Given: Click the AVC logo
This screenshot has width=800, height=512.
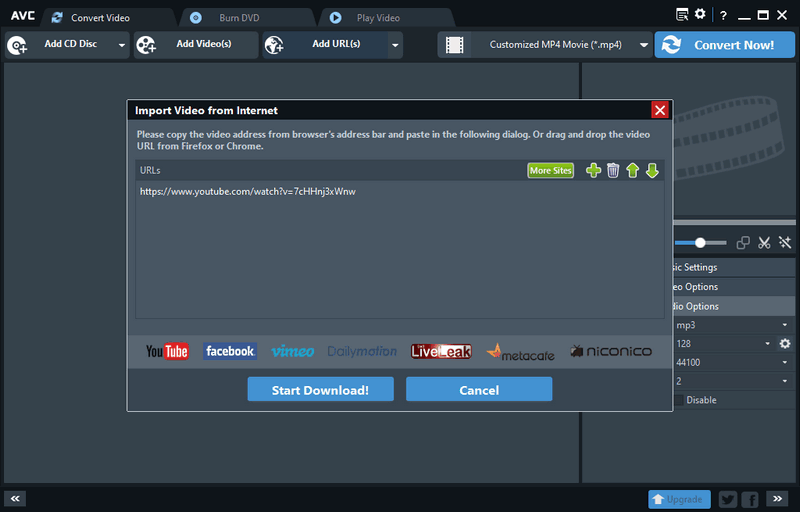Looking at the screenshot, I should click(23, 16).
